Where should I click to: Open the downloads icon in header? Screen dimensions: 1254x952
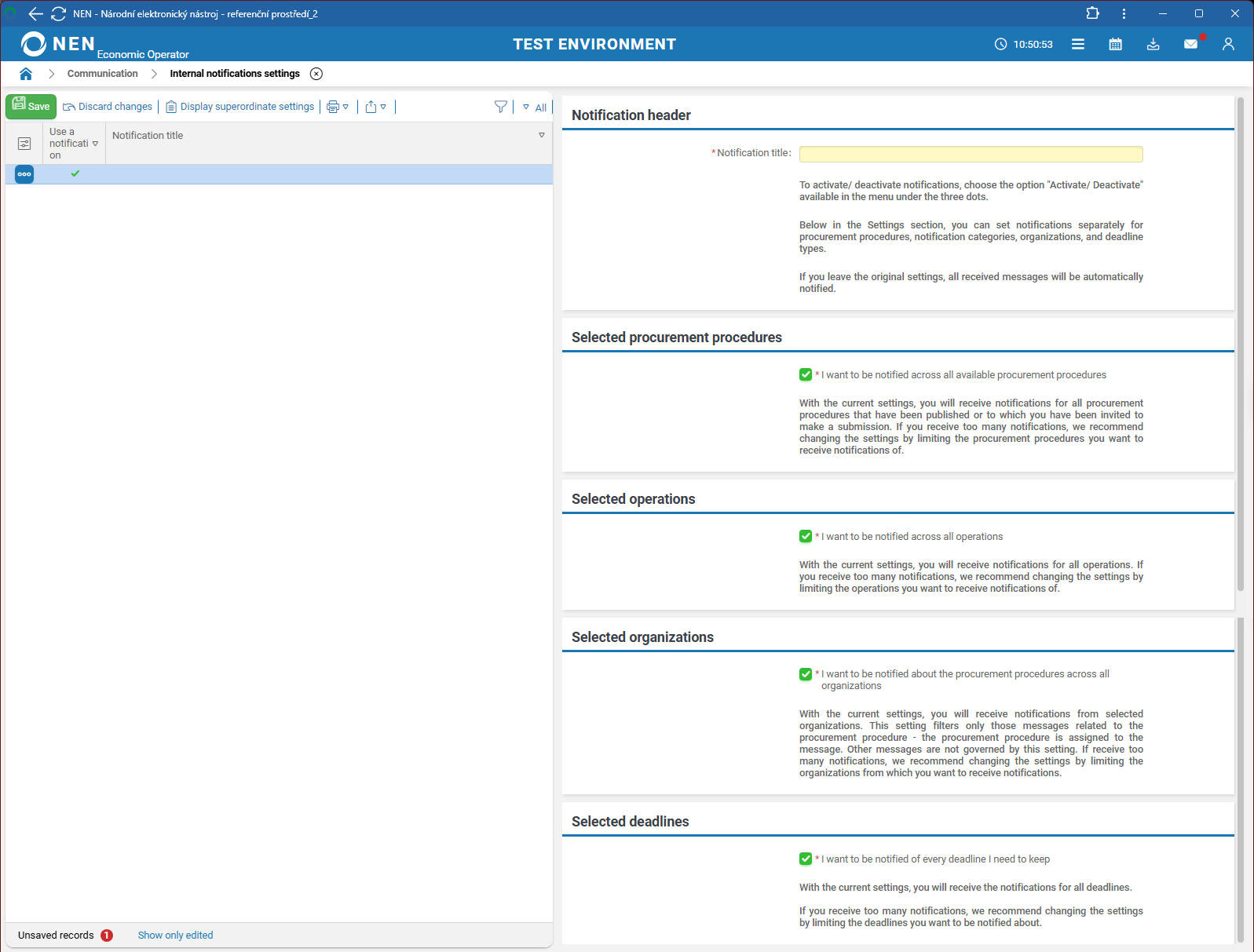[1153, 45]
